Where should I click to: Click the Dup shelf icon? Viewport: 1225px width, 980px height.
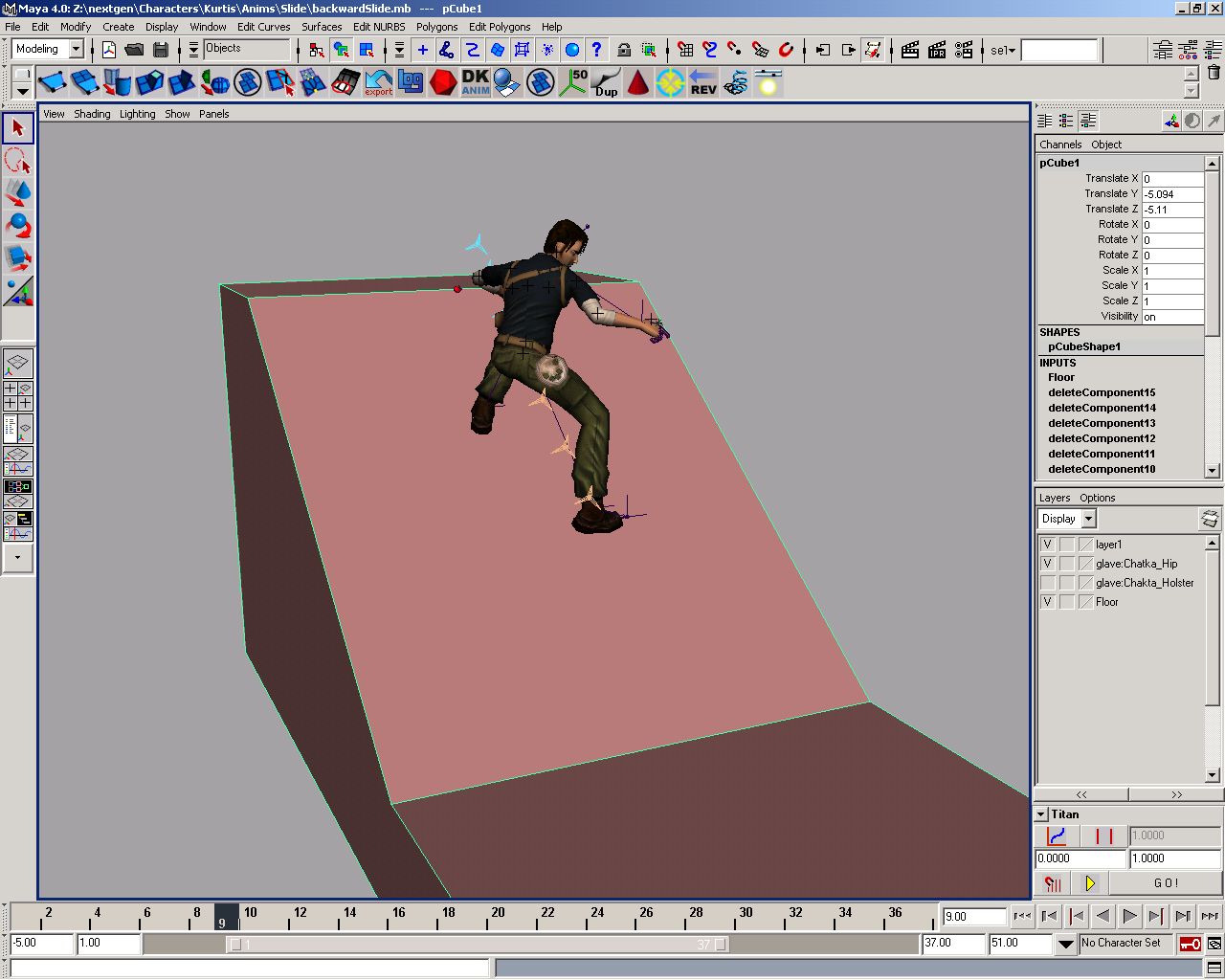click(x=606, y=82)
